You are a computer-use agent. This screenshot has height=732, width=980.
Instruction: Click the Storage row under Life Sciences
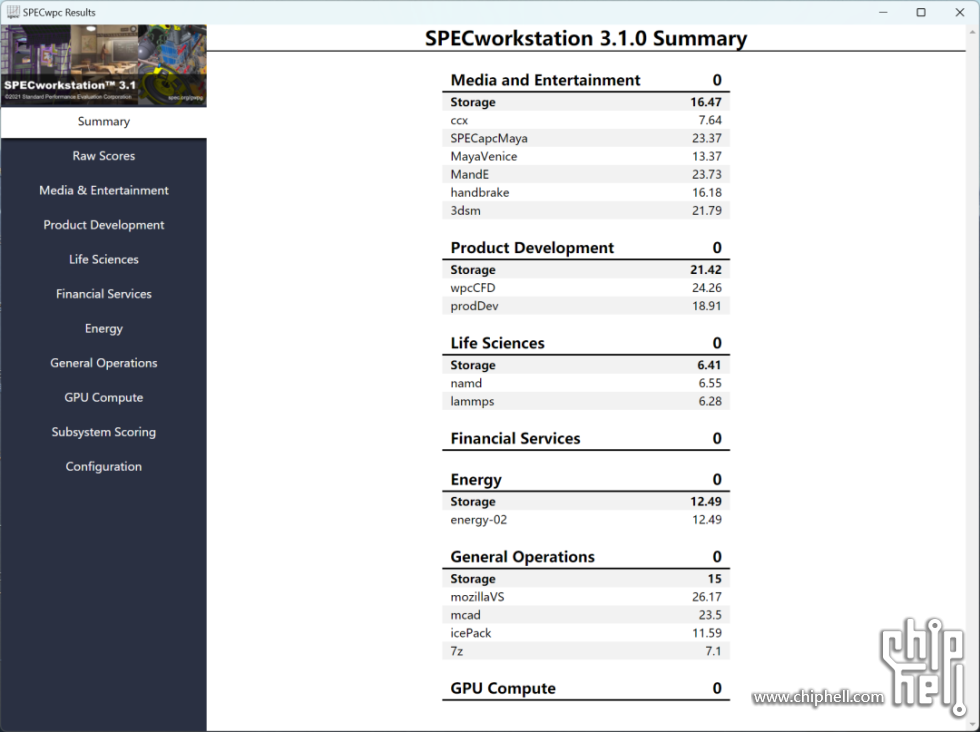(585, 365)
